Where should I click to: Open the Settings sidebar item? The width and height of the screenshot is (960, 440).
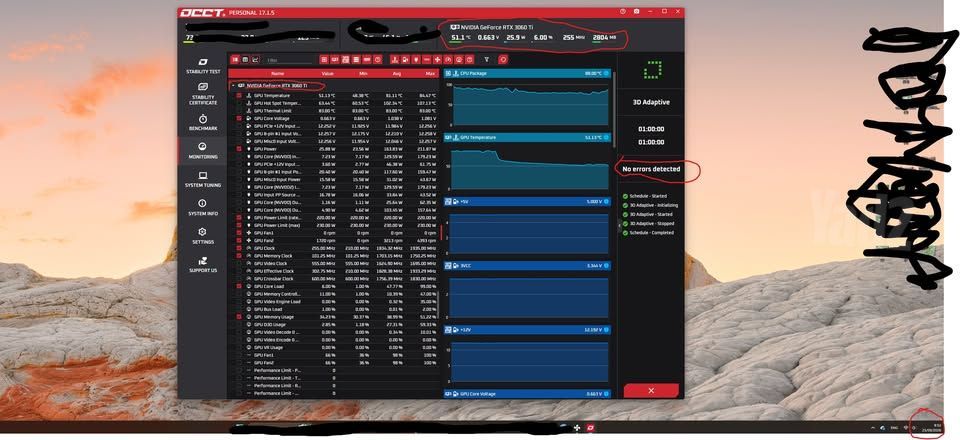click(x=203, y=236)
